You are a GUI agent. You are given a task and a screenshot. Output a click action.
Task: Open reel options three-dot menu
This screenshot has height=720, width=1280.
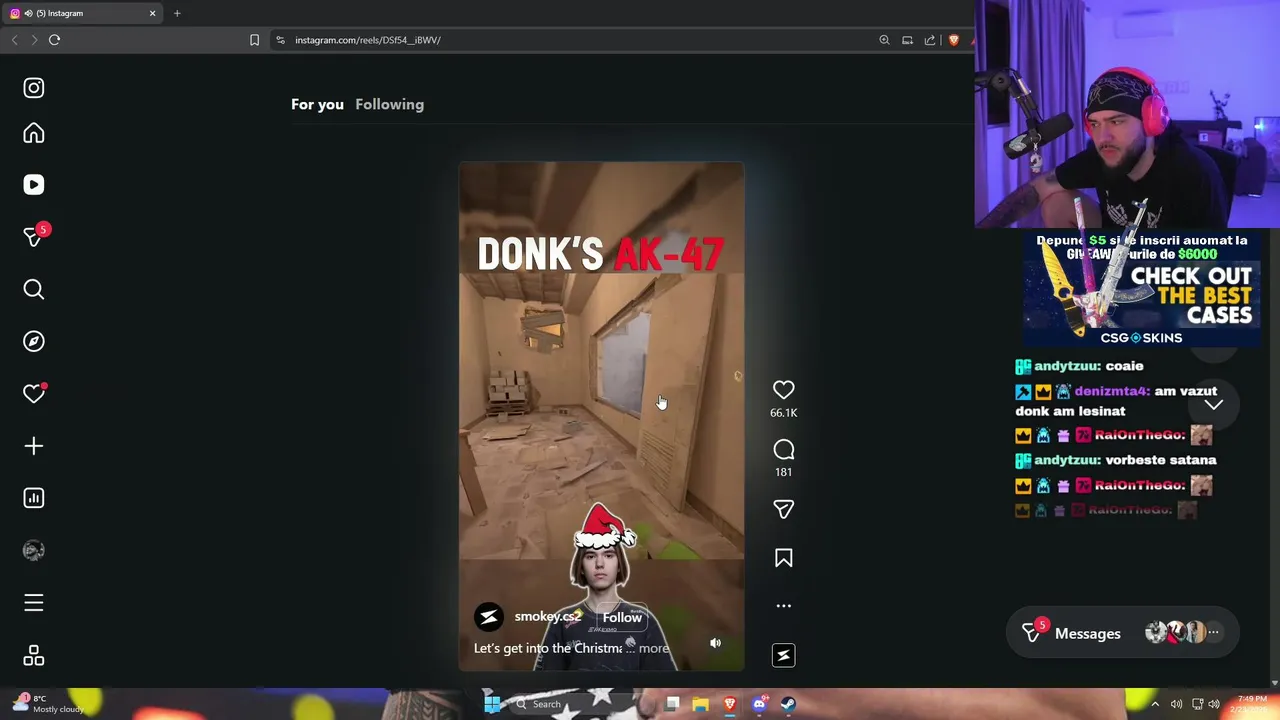(x=783, y=606)
